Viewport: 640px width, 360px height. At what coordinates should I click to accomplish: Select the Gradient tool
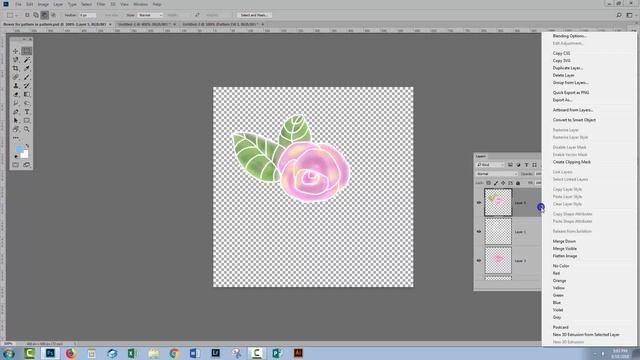coord(27,94)
